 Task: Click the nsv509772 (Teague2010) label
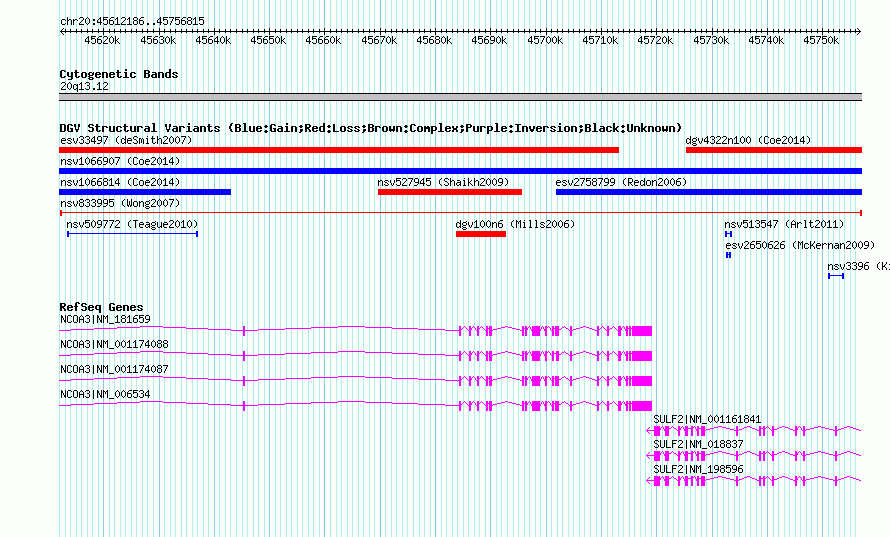point(132,224)
